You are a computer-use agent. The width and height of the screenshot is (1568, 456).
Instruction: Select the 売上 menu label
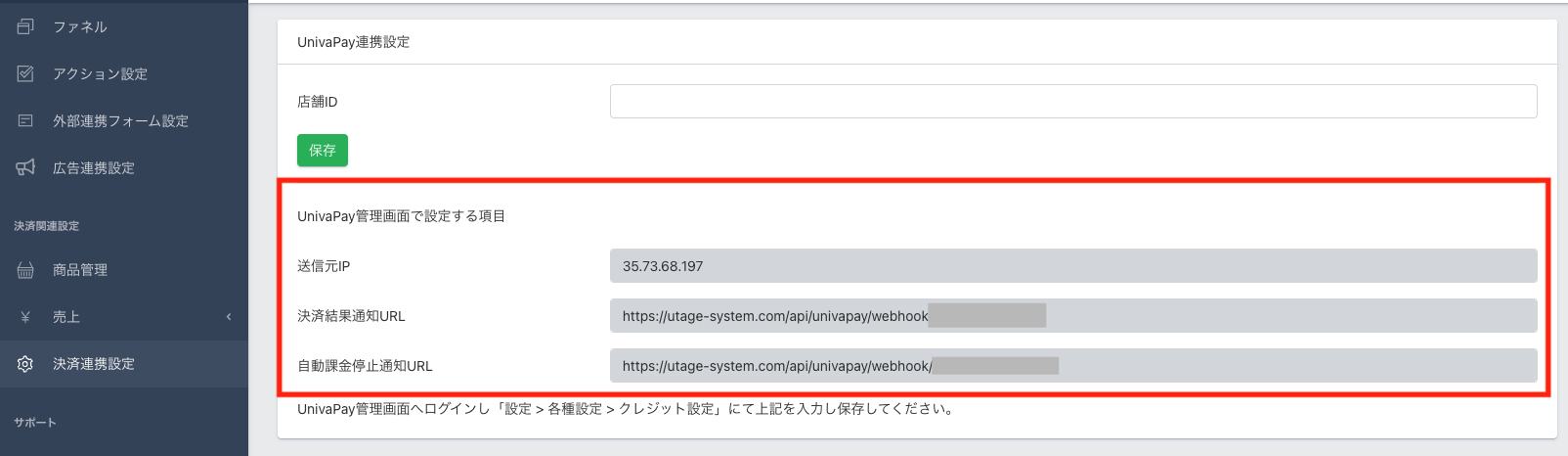(66, 317)
